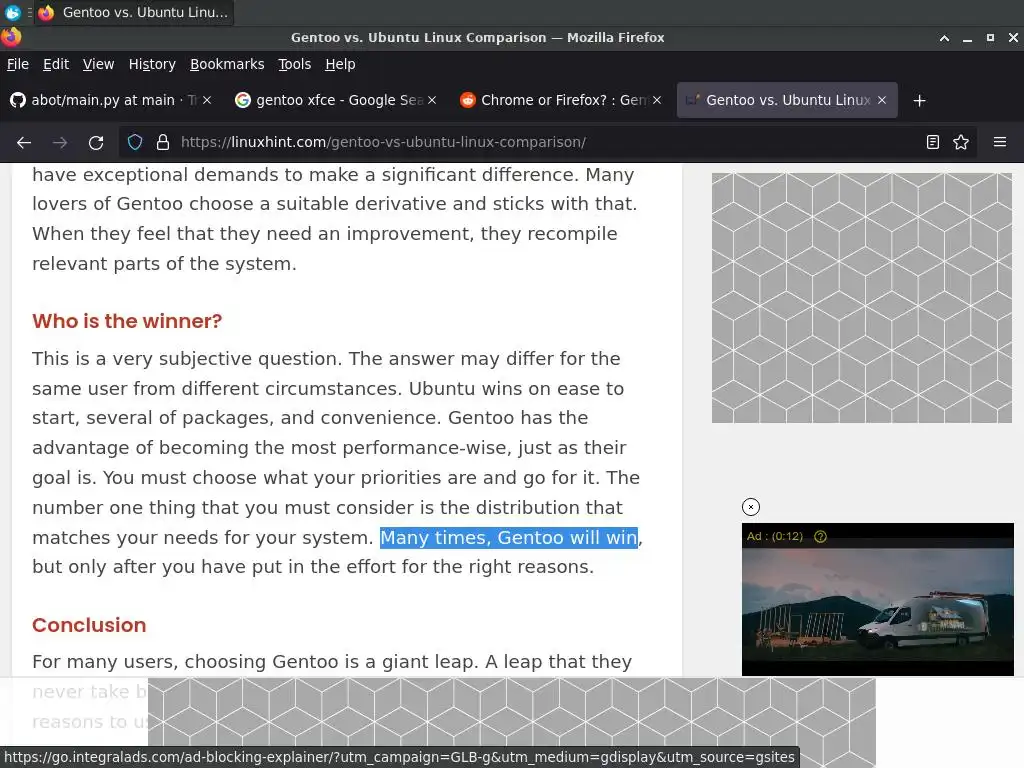Close the Chrome or Firefox Reddit tab

point(657,100)
